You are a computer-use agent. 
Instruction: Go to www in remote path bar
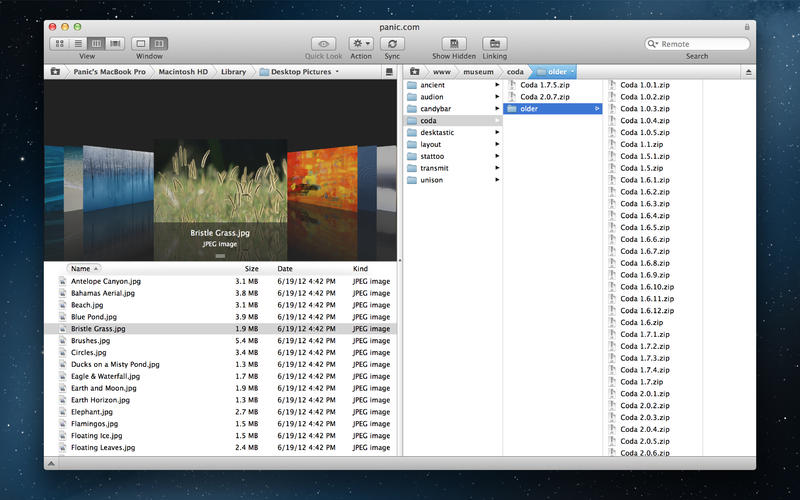pyautogui.click(x=442, y=72)
